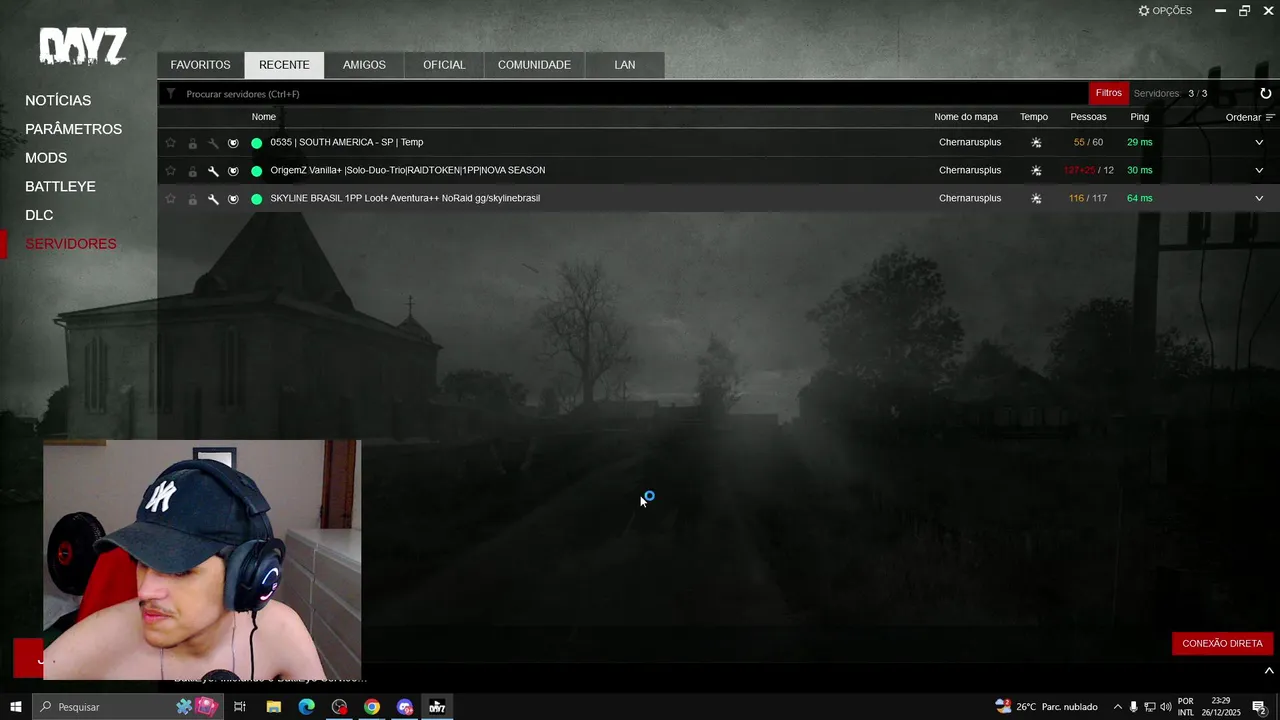Expand the bottom status panel chevron
Image resolution: width=1280 pixels, height=720 pixels.
point(1269,671)
